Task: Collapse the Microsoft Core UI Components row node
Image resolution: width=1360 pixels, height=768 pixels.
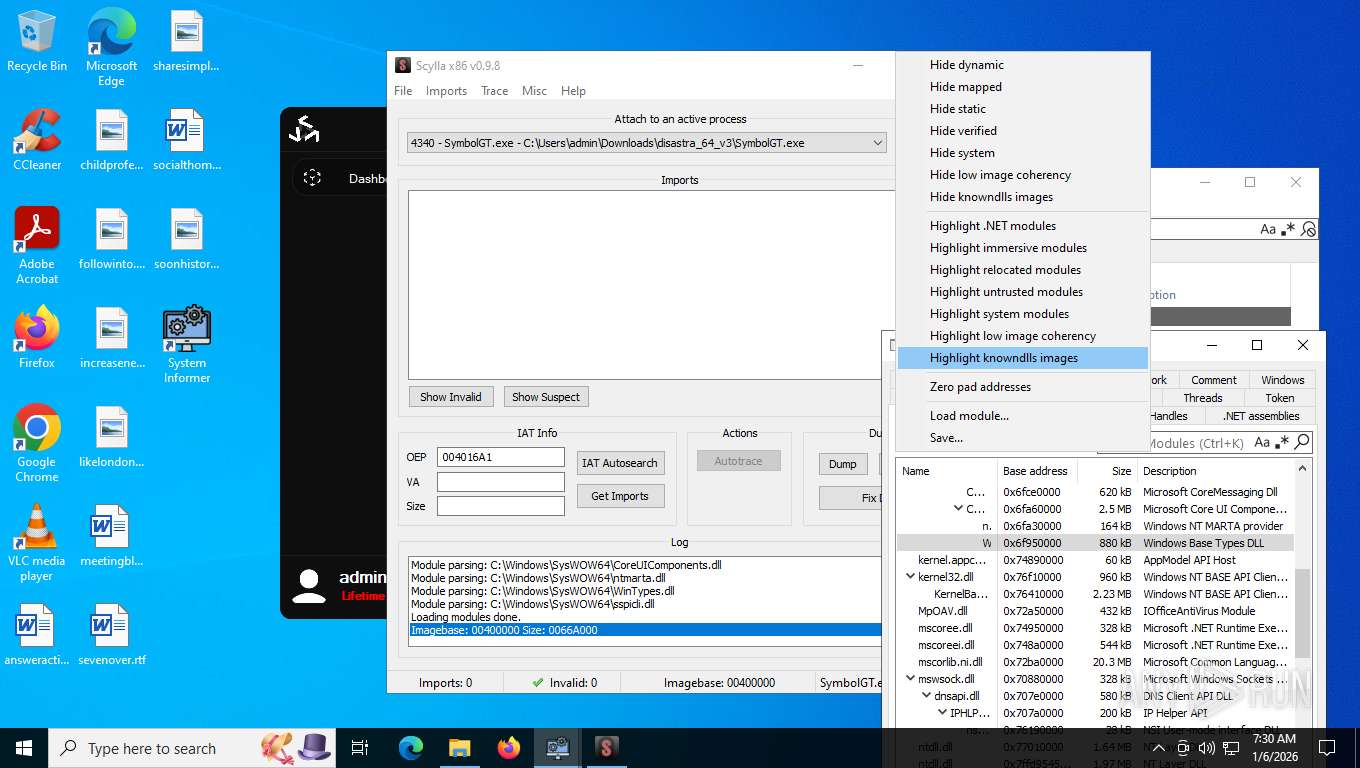Action: coord(958,509)
